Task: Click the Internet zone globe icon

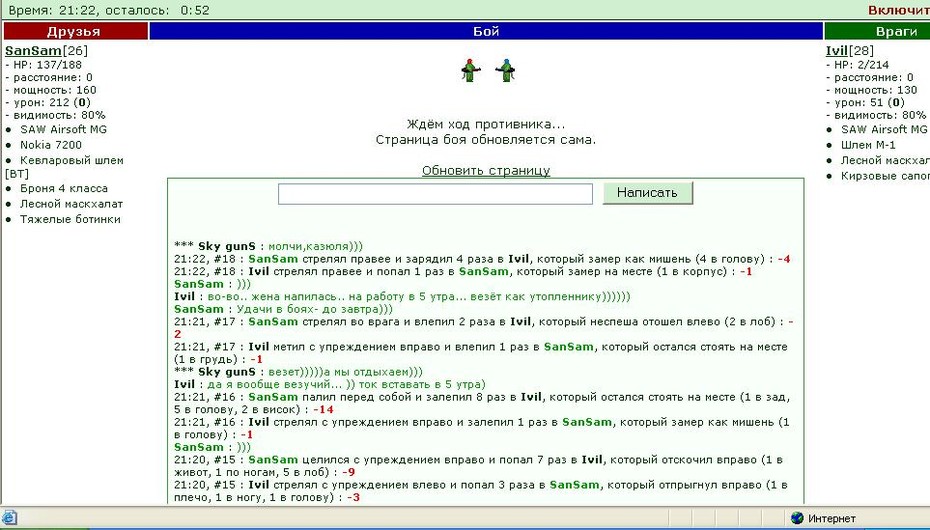Action: click(x=797, y=518)
